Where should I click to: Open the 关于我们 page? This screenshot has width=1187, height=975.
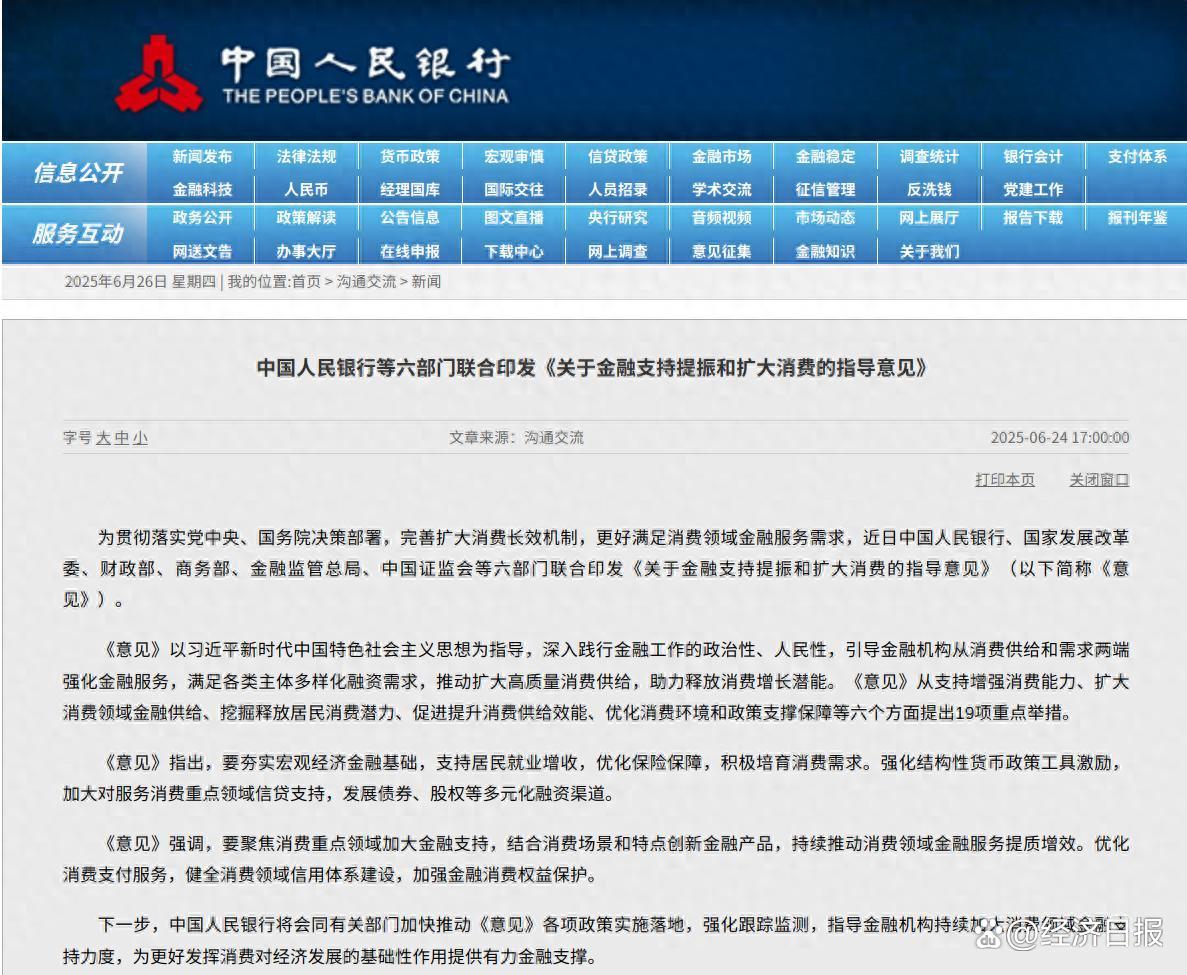pyautogui.click(x=929, y=251)
